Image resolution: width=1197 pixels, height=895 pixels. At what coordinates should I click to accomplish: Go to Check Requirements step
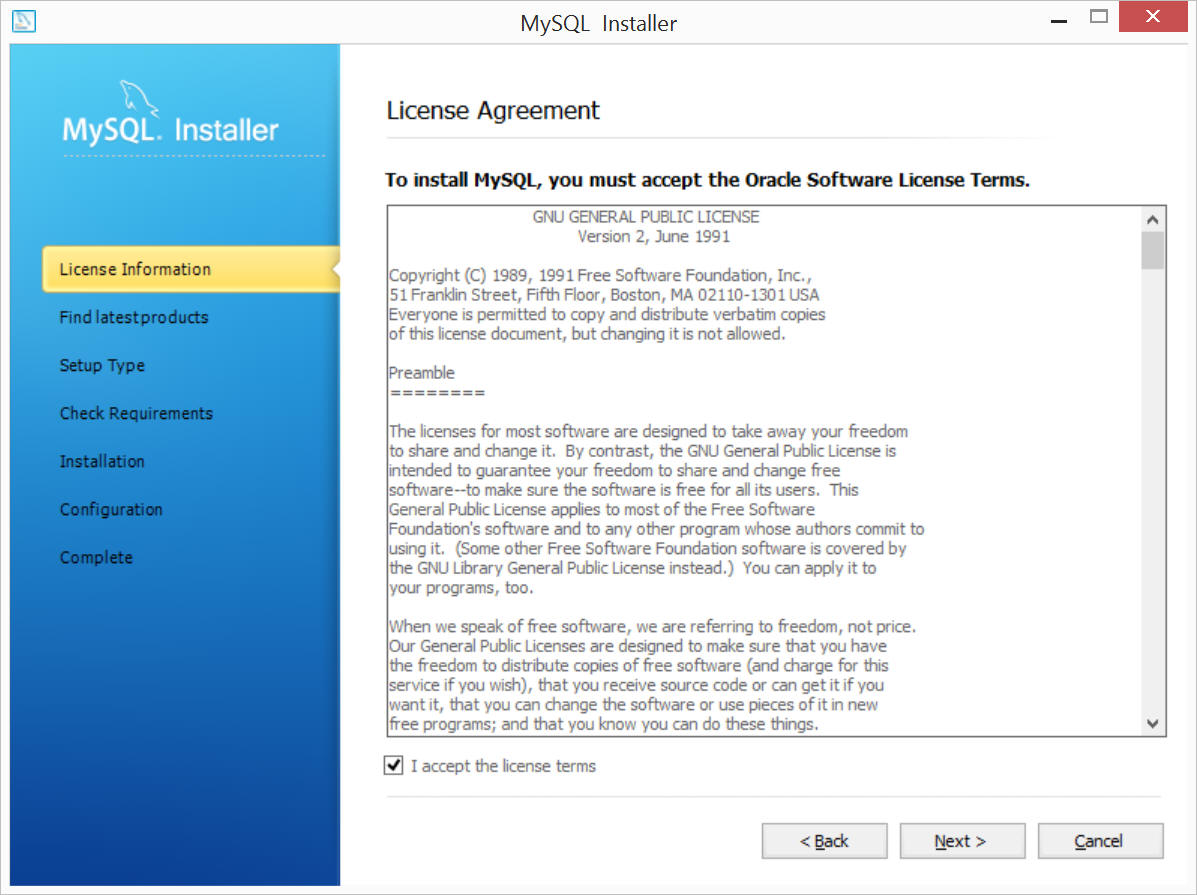[136, 413]
